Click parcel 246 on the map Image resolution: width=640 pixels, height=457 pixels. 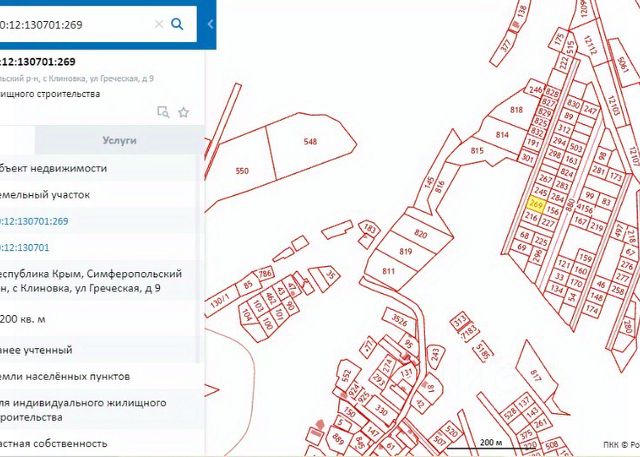point(536,90)
